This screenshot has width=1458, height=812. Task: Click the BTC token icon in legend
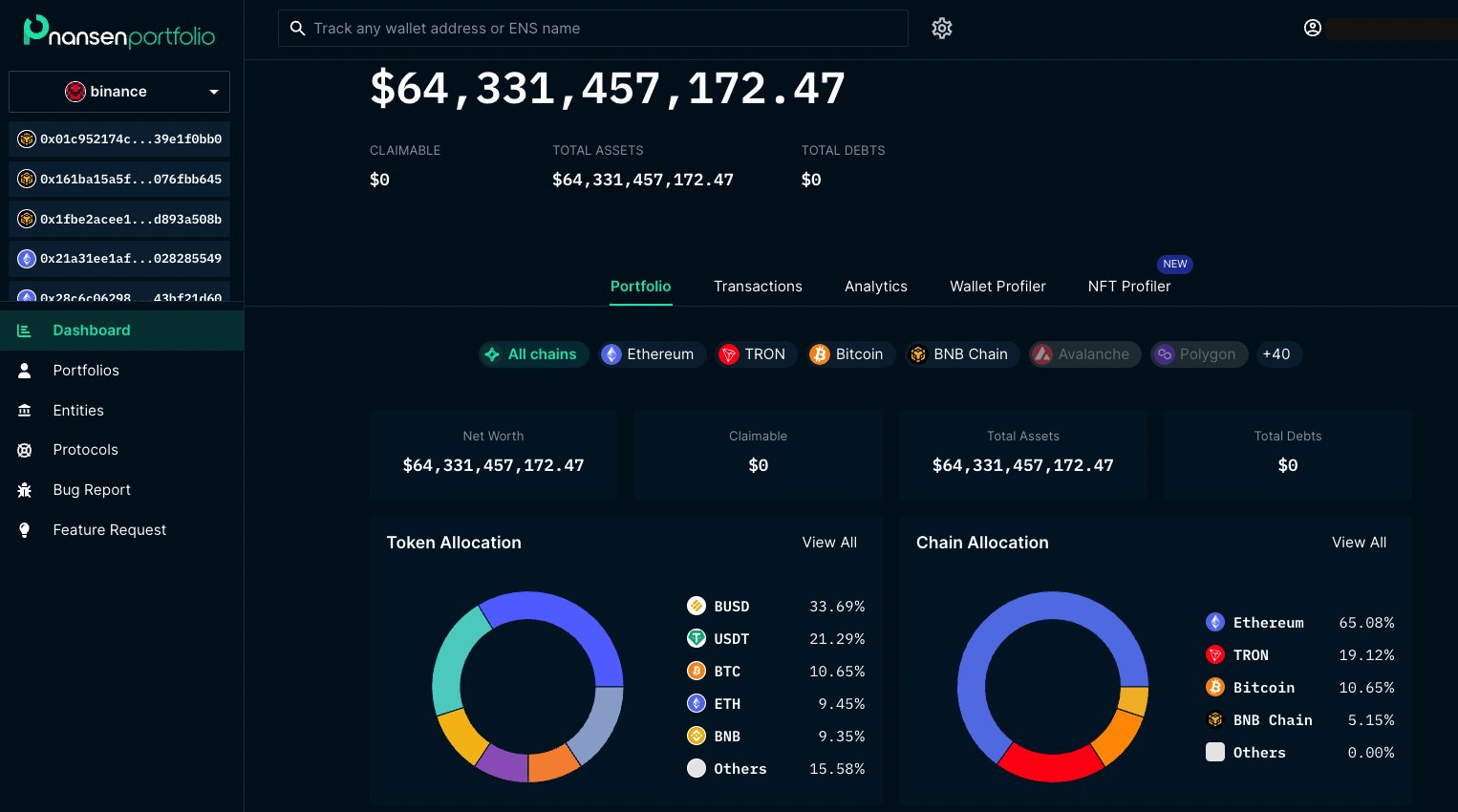[697, 671]
